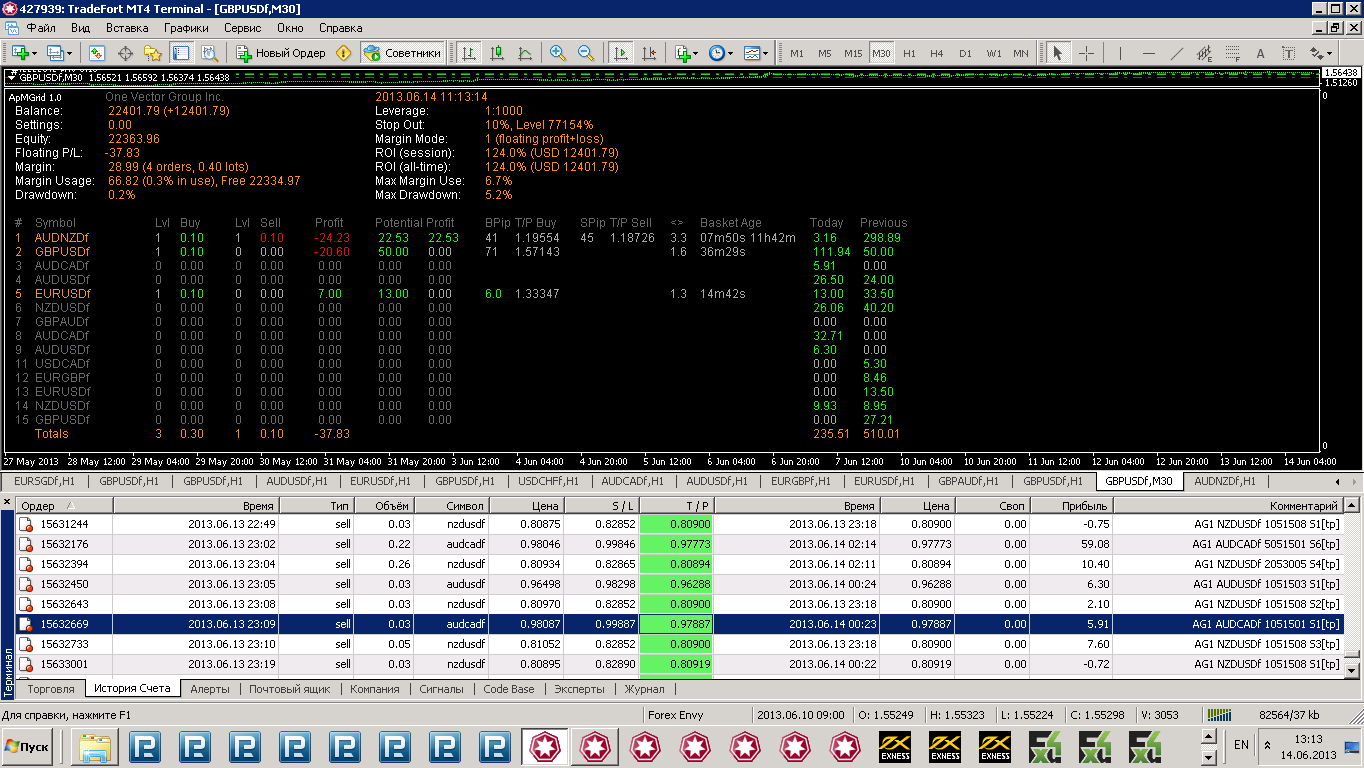The width and height of the screenshot is (1364, 768).
Task: Click the EN language indicator
Action: [x=1242, y=745]
